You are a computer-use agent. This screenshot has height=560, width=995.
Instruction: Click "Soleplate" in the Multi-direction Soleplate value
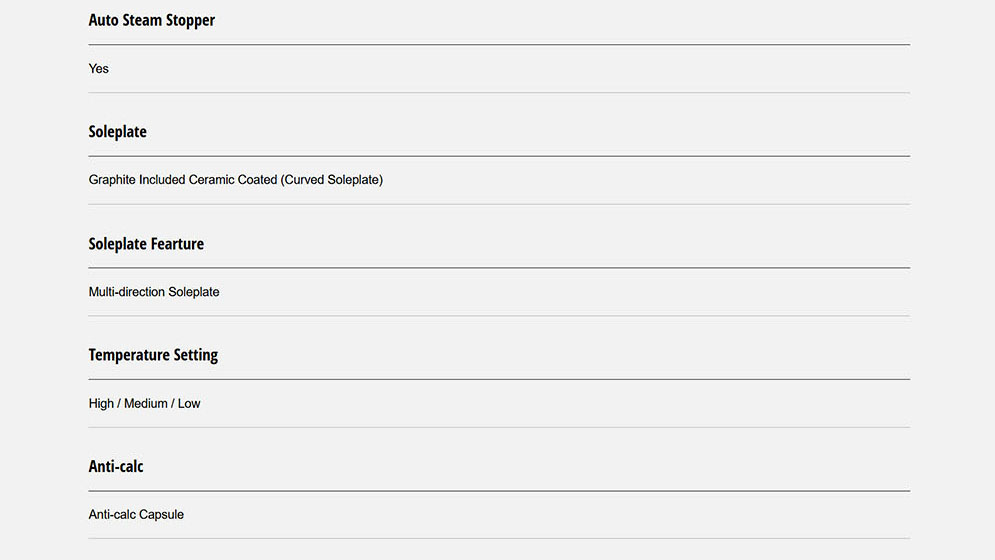pyautogui.click(x=194, y=292)
